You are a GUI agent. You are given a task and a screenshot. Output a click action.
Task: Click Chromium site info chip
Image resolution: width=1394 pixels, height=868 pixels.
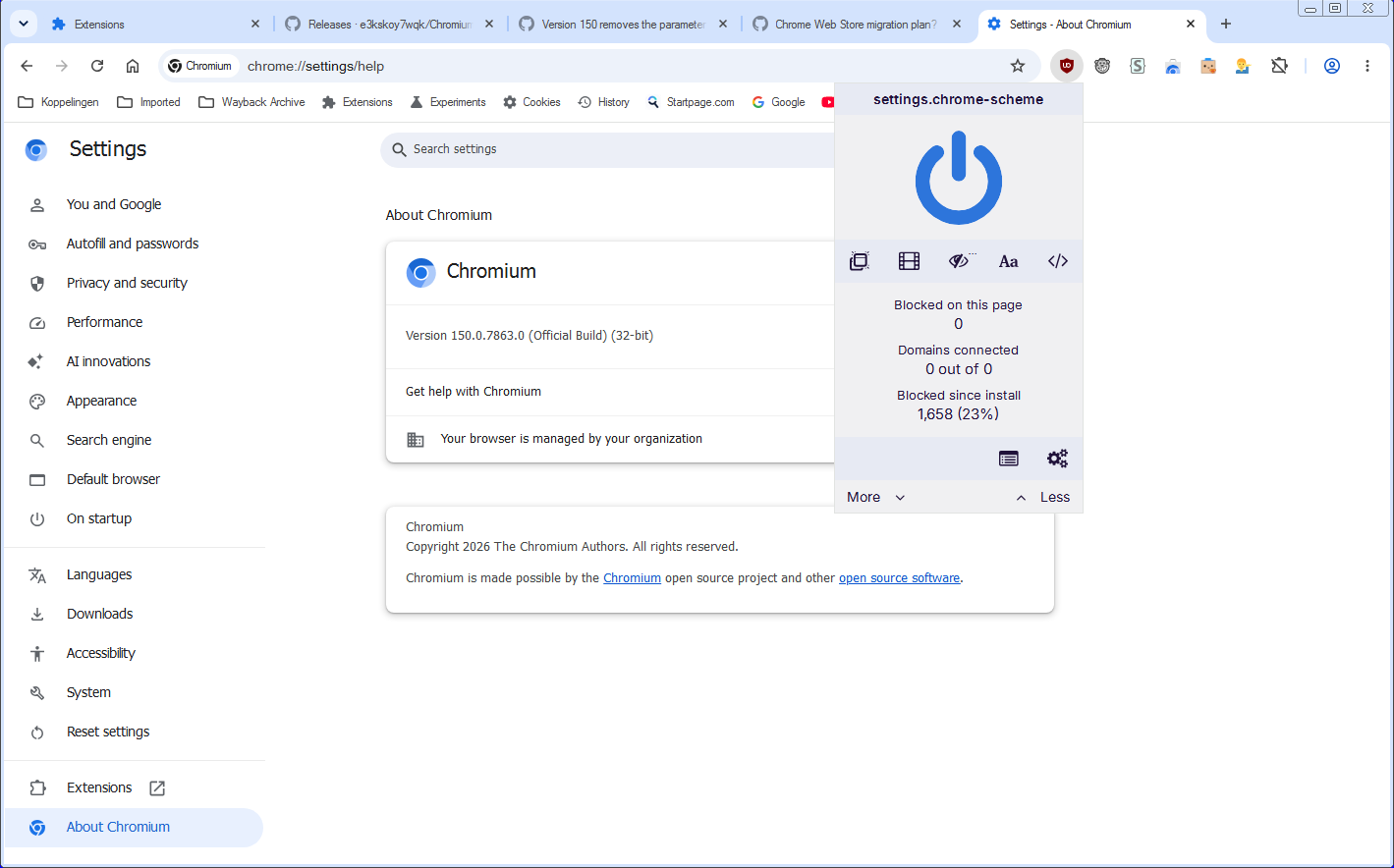199,66
